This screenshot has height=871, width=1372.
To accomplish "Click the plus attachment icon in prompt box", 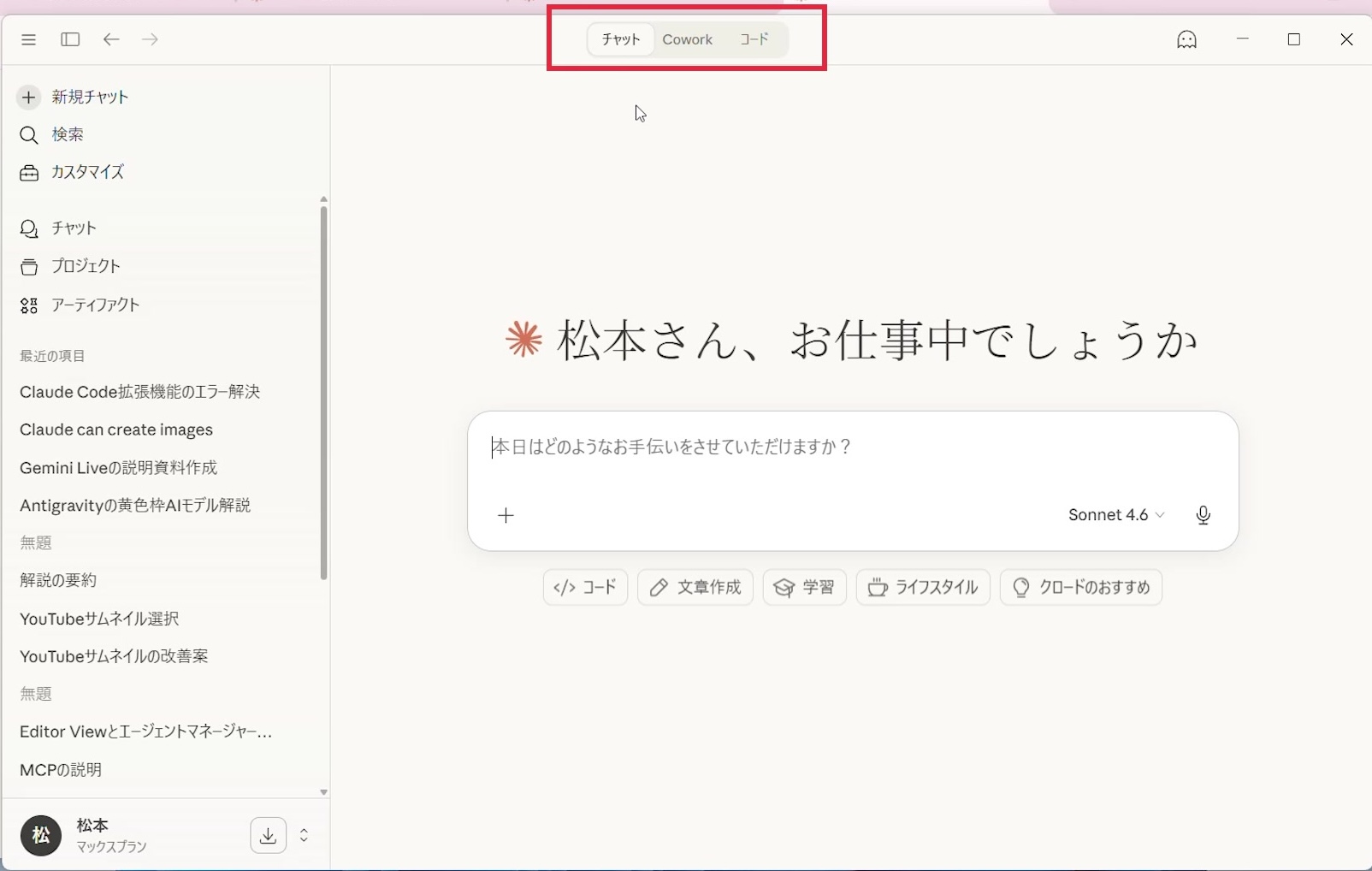I will point(506,515).
